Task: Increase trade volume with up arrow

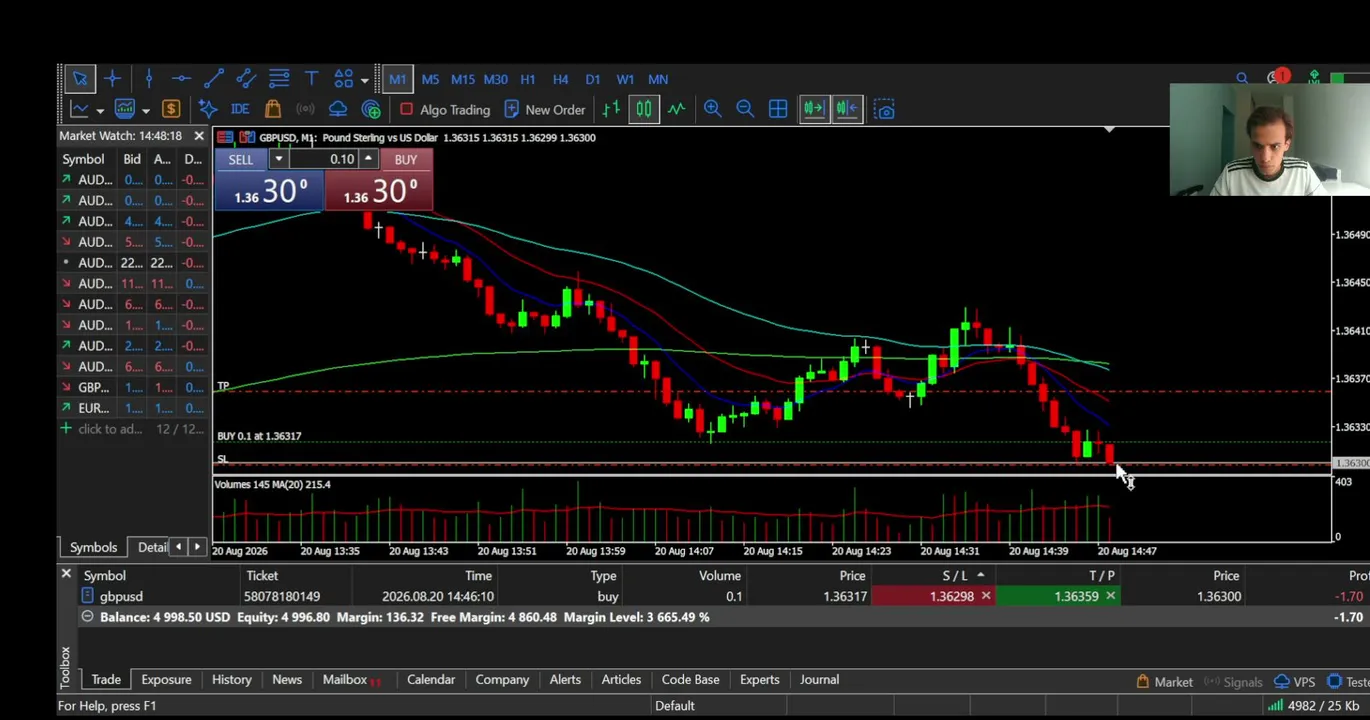Action: (368, 159)
